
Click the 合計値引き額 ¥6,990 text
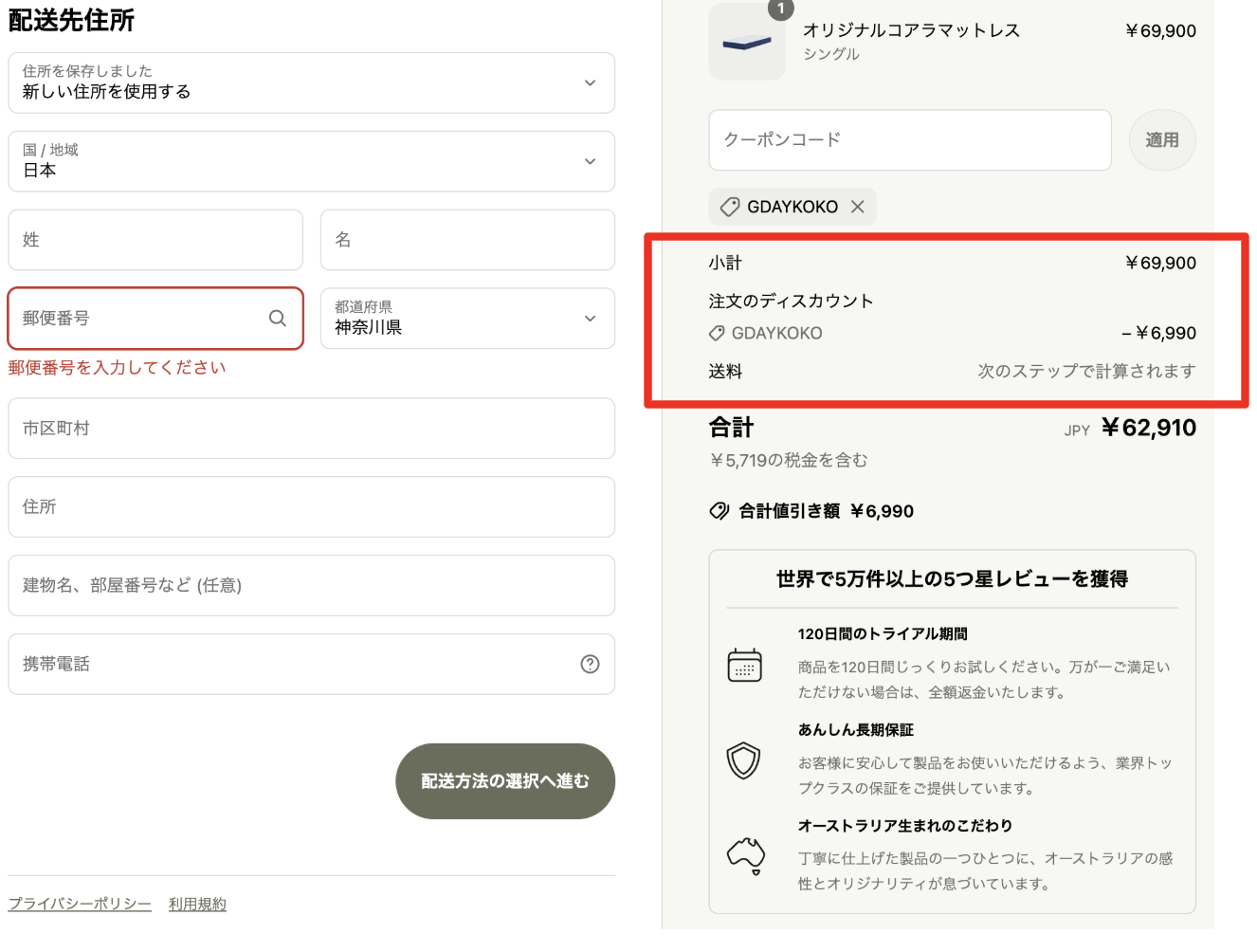coord(826,511)
